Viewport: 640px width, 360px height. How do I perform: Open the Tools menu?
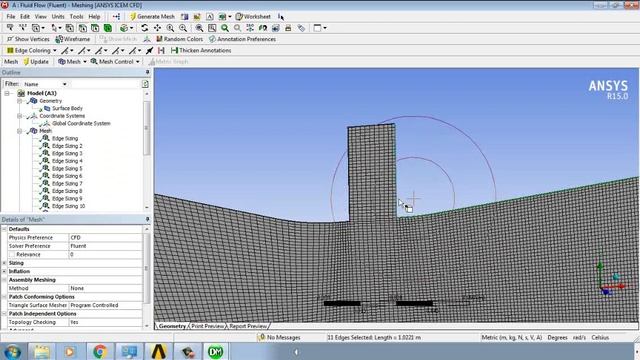pos(76,16)
